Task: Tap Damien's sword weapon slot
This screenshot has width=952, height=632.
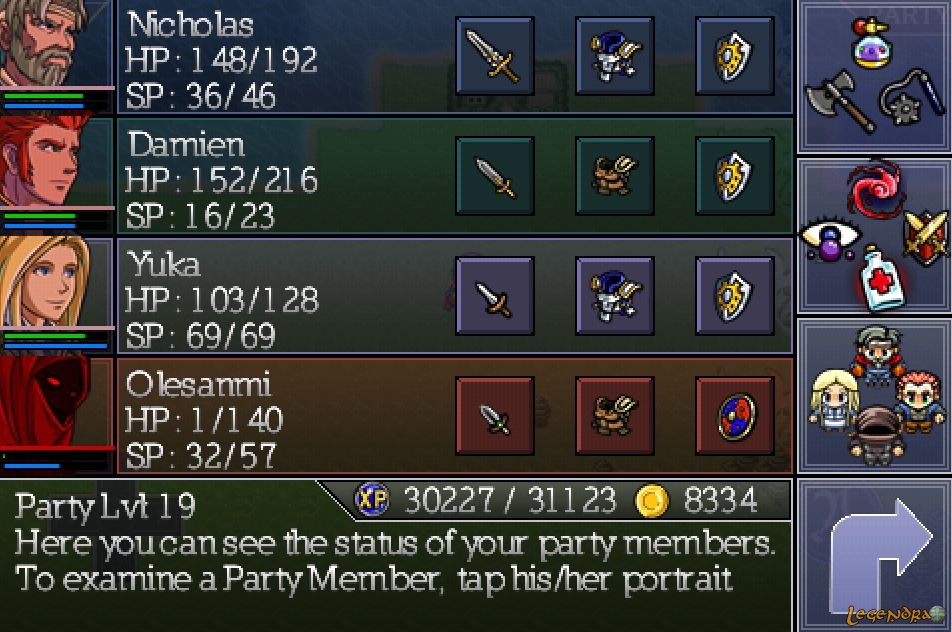Action: click(495, 175)
